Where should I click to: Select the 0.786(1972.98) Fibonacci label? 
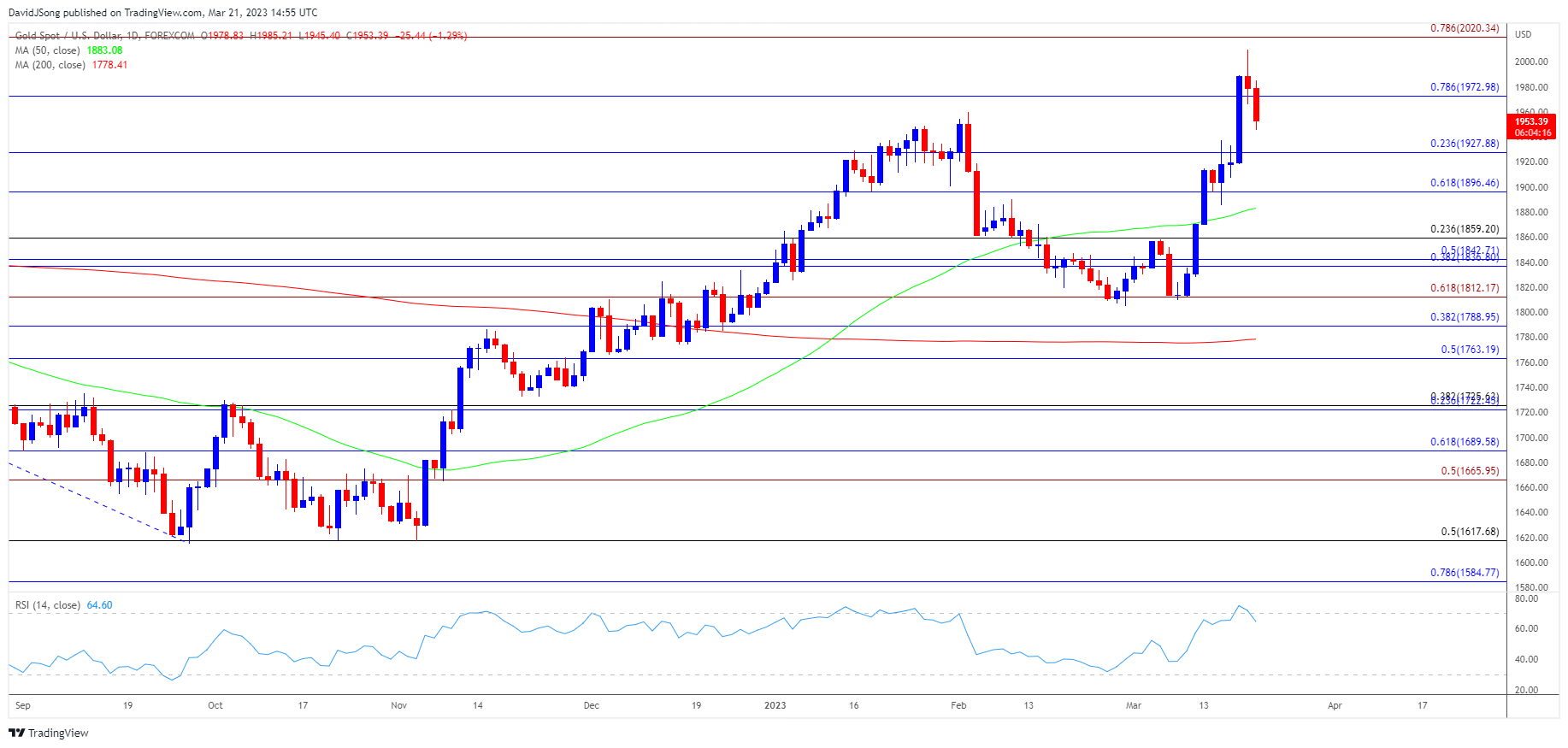point(1465,87)
